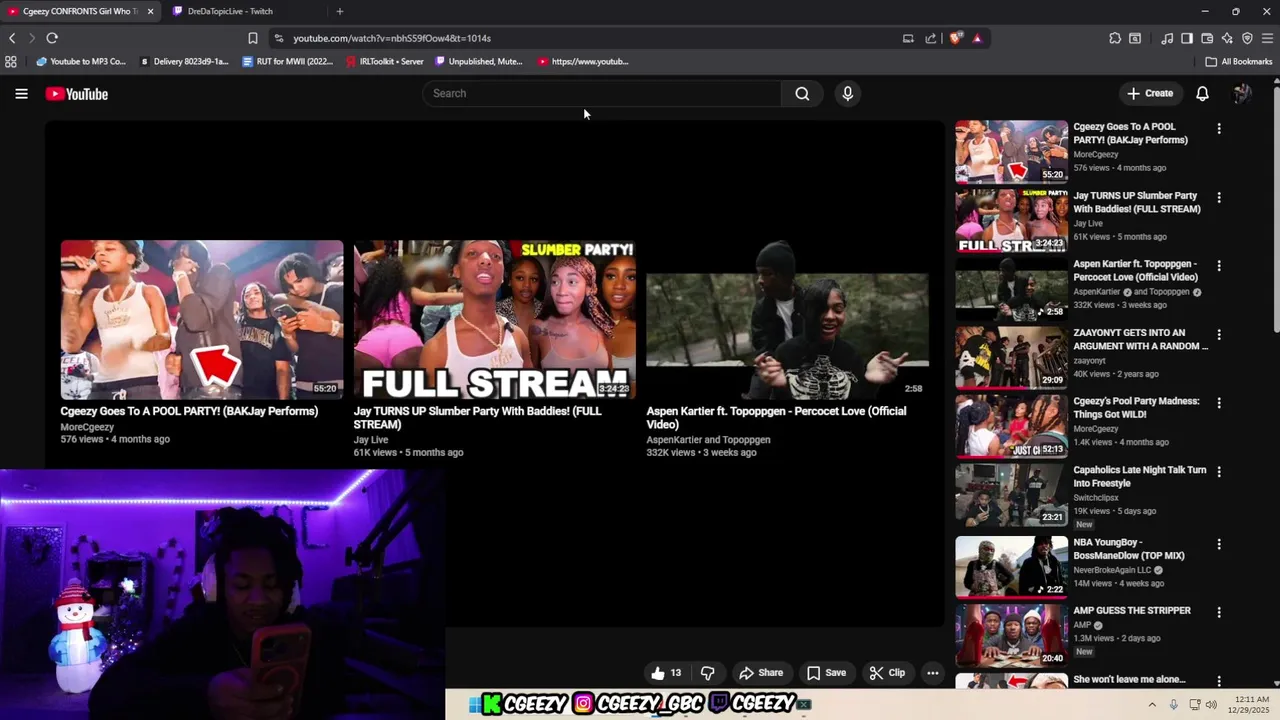The image size is (1280, 720).
Task: Open RUT for MWII bookmark
Action: (x=288, y=61)
